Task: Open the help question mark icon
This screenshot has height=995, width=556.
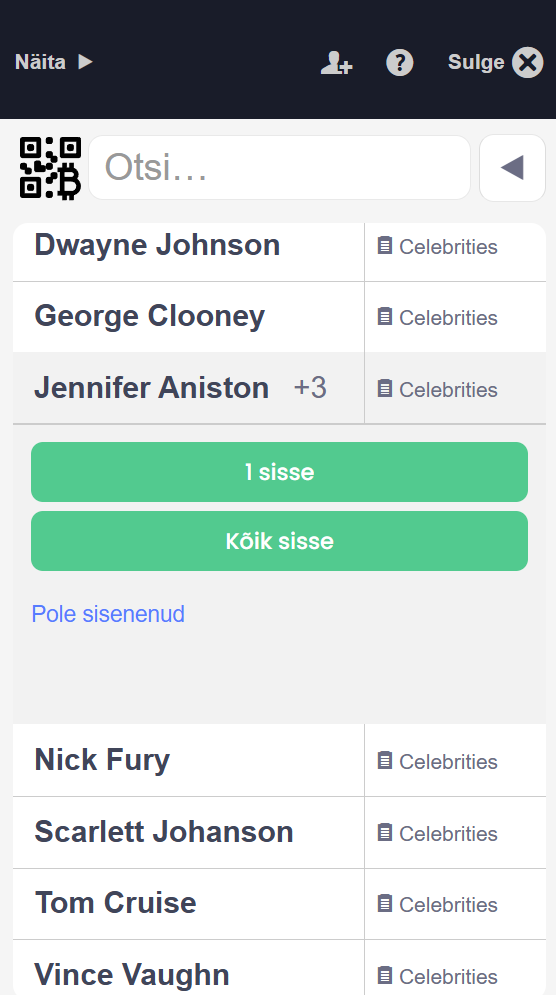Action: [400, 63]
